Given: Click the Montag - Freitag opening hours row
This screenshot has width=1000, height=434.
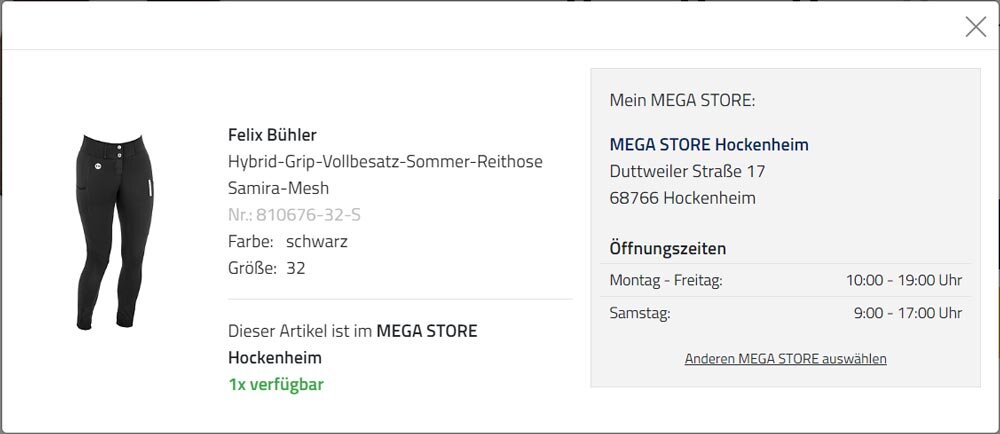Looking at the screenshot, I should coord(786,280).
